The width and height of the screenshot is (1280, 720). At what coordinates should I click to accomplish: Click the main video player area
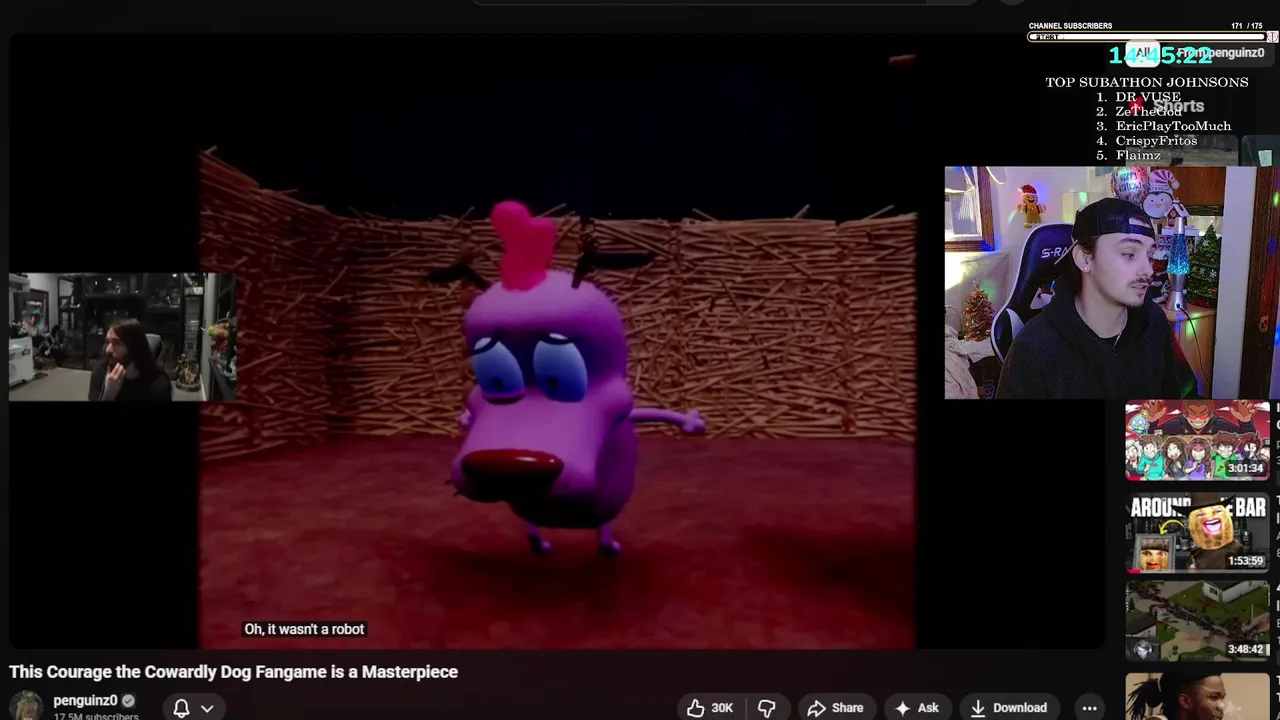556,340
